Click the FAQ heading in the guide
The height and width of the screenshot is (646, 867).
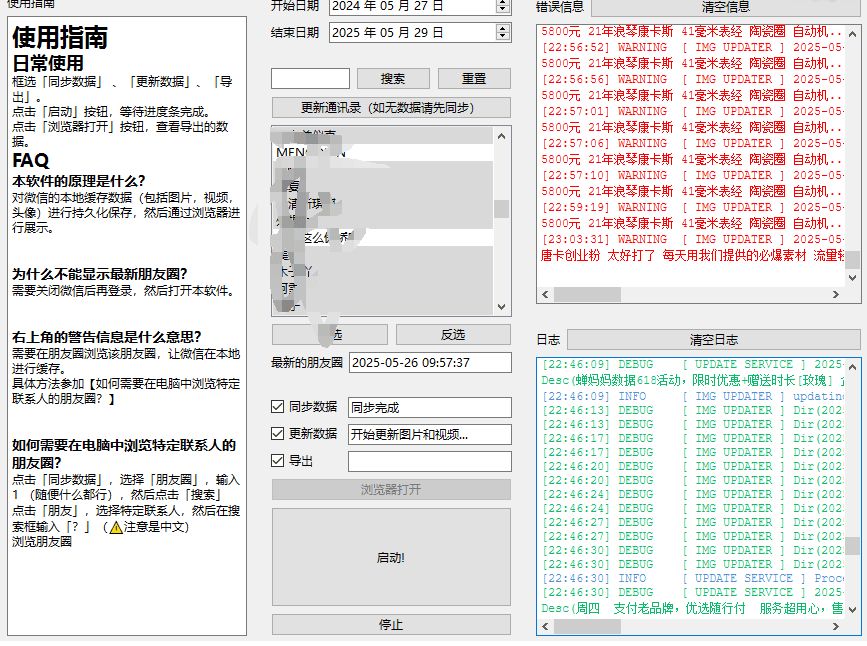tap(31, 160)
